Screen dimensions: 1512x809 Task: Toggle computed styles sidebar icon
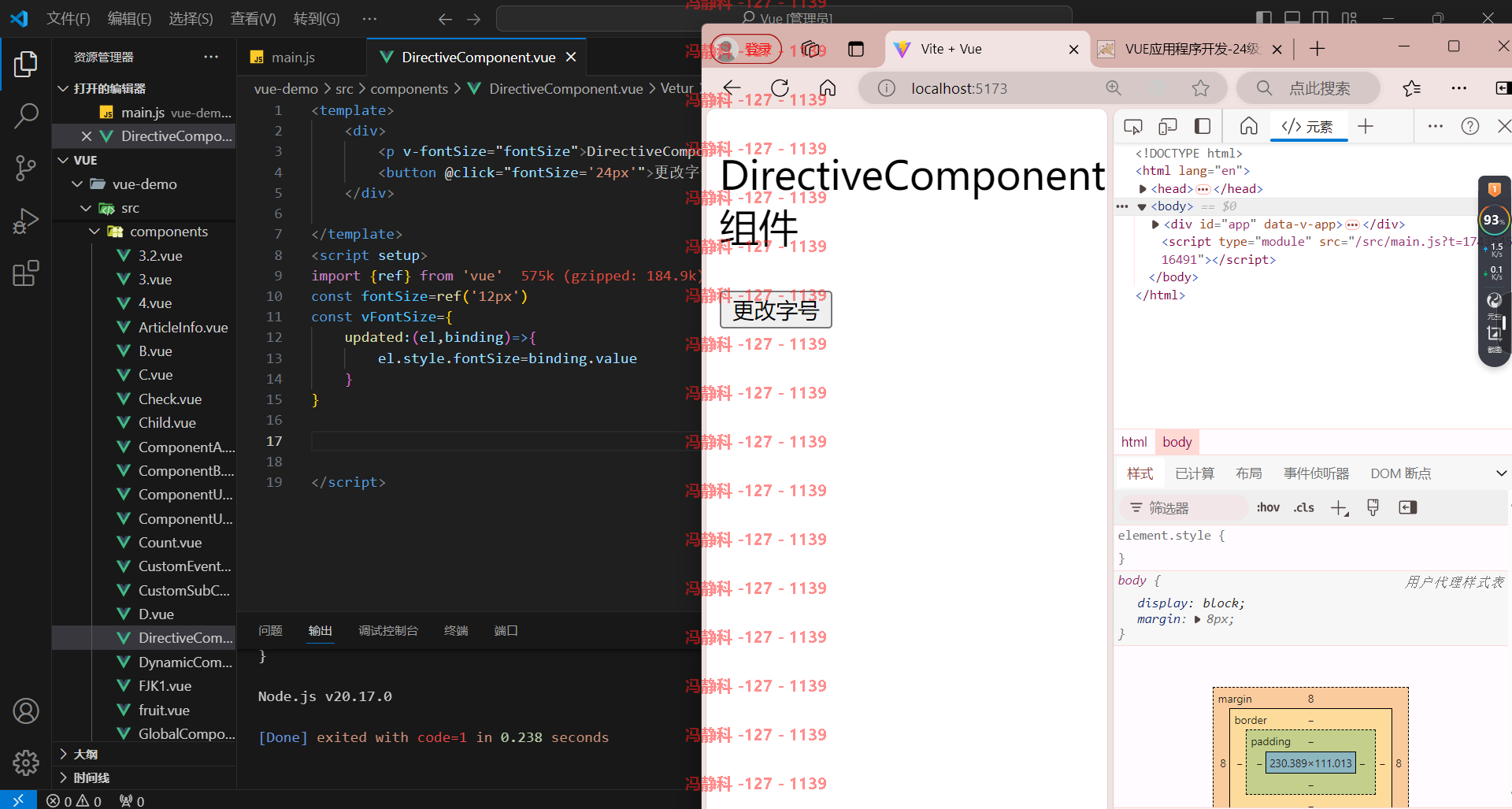1408,508
